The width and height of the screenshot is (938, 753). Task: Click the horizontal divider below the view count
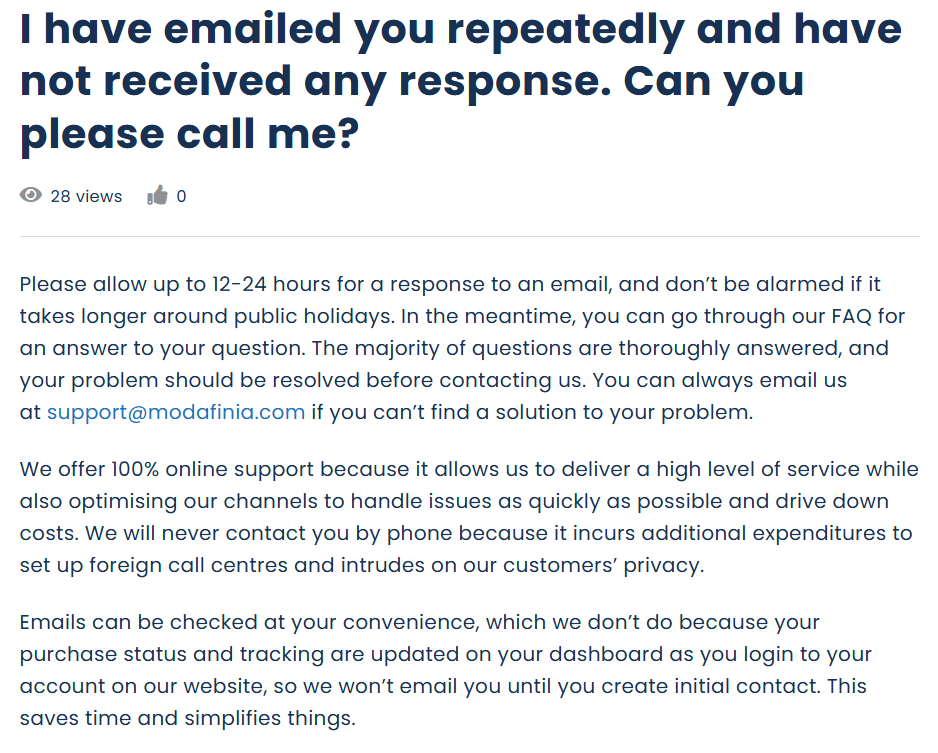(469, 236)
